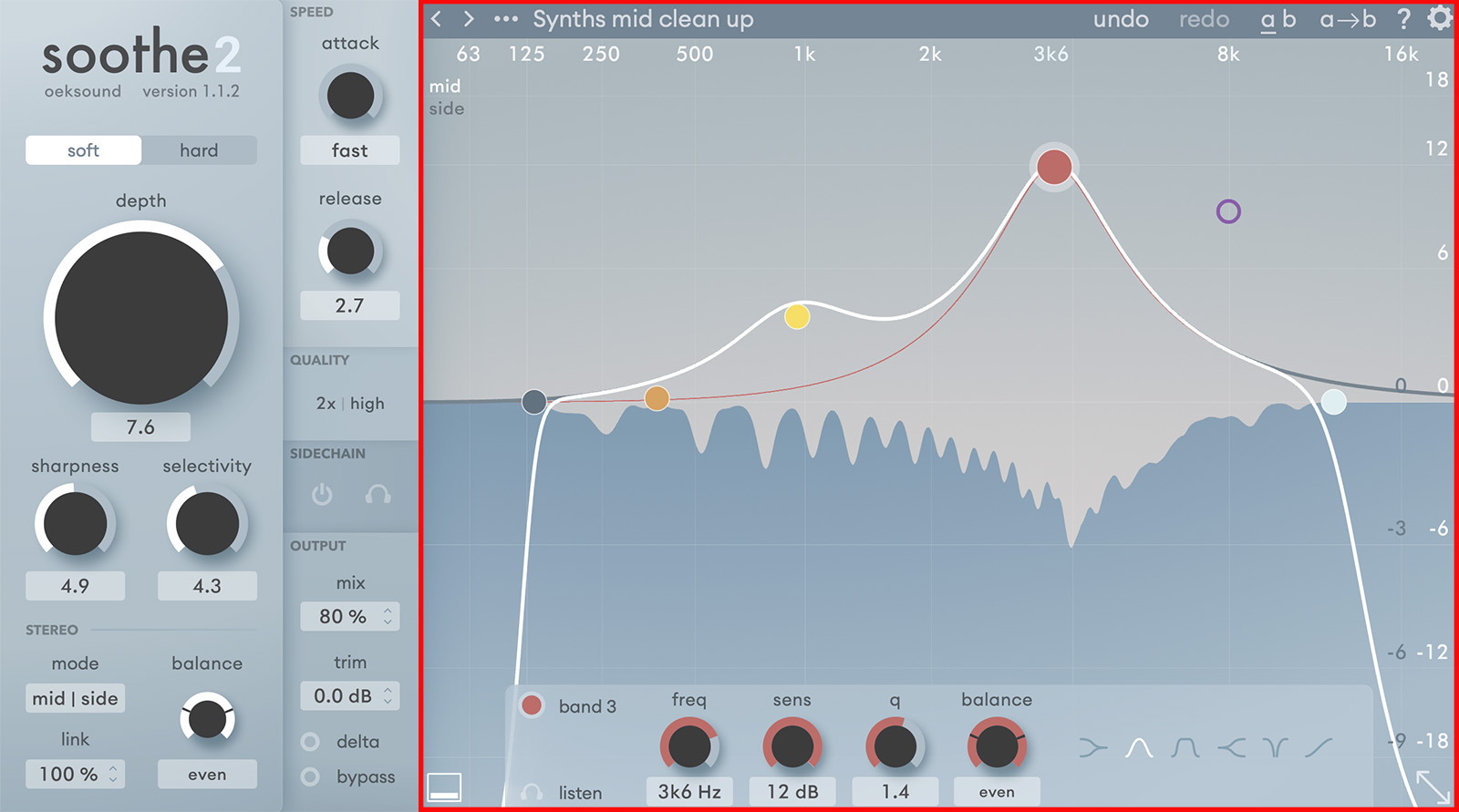
Task: Click the depth knob
Action: 141,317
